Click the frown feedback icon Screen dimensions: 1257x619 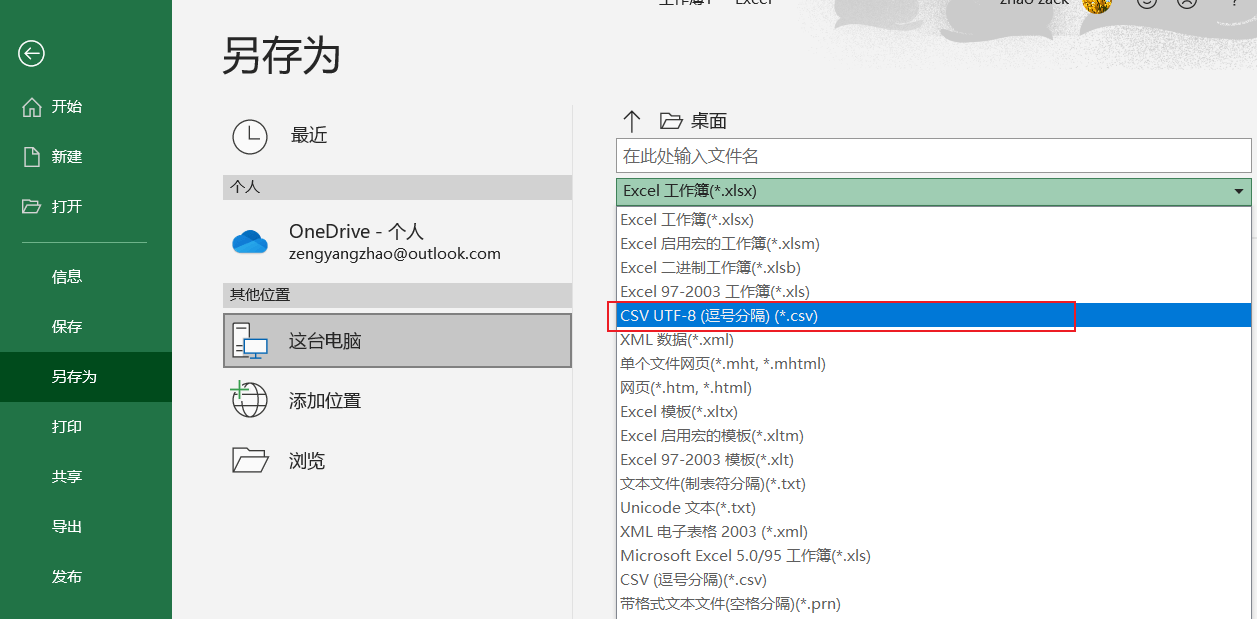(x=1187, y=4)
